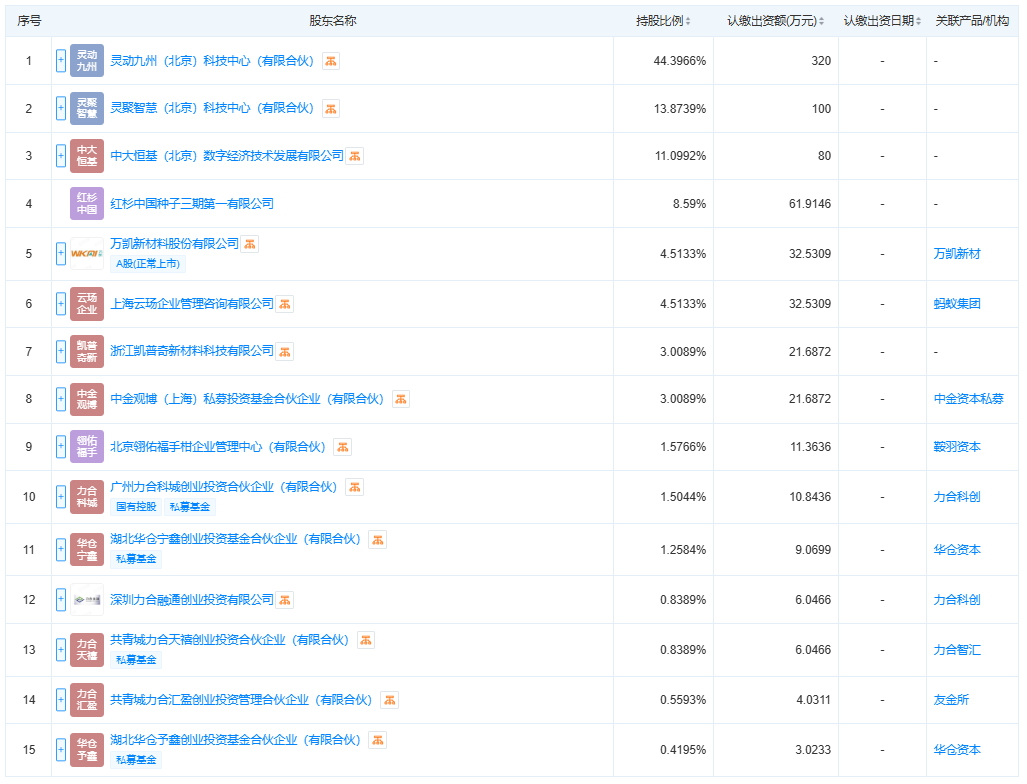Image resolution: width=1027 pixels, height=784 pixels.
Task: Open 灵动九州（北京）科技中心（有限合伙） company link
Action: click(212, 61)
